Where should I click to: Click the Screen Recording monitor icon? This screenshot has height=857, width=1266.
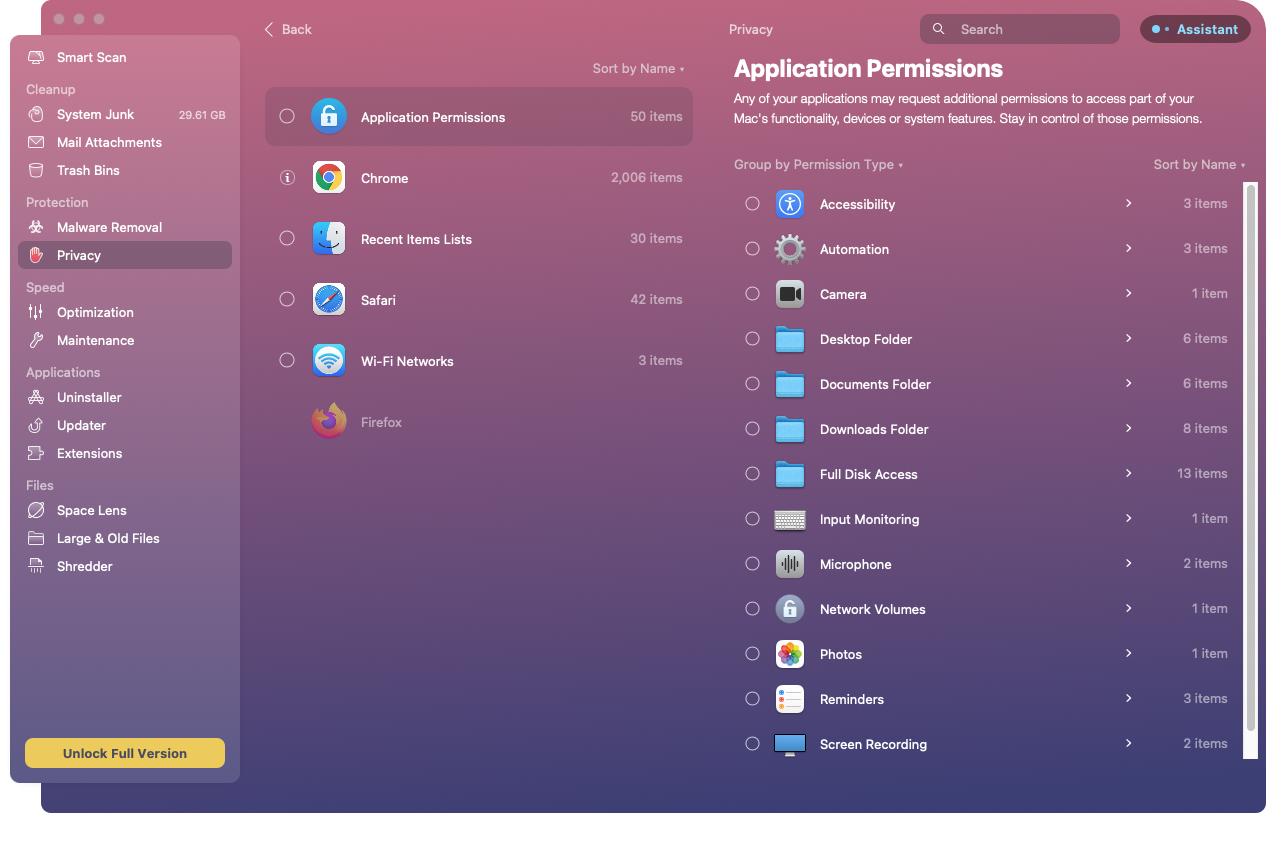790,745
